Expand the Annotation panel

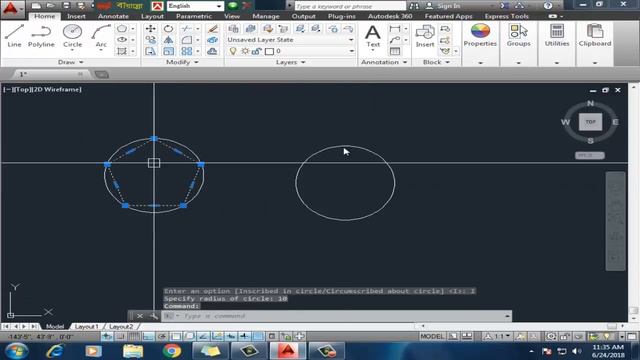[x=384, y=62]
